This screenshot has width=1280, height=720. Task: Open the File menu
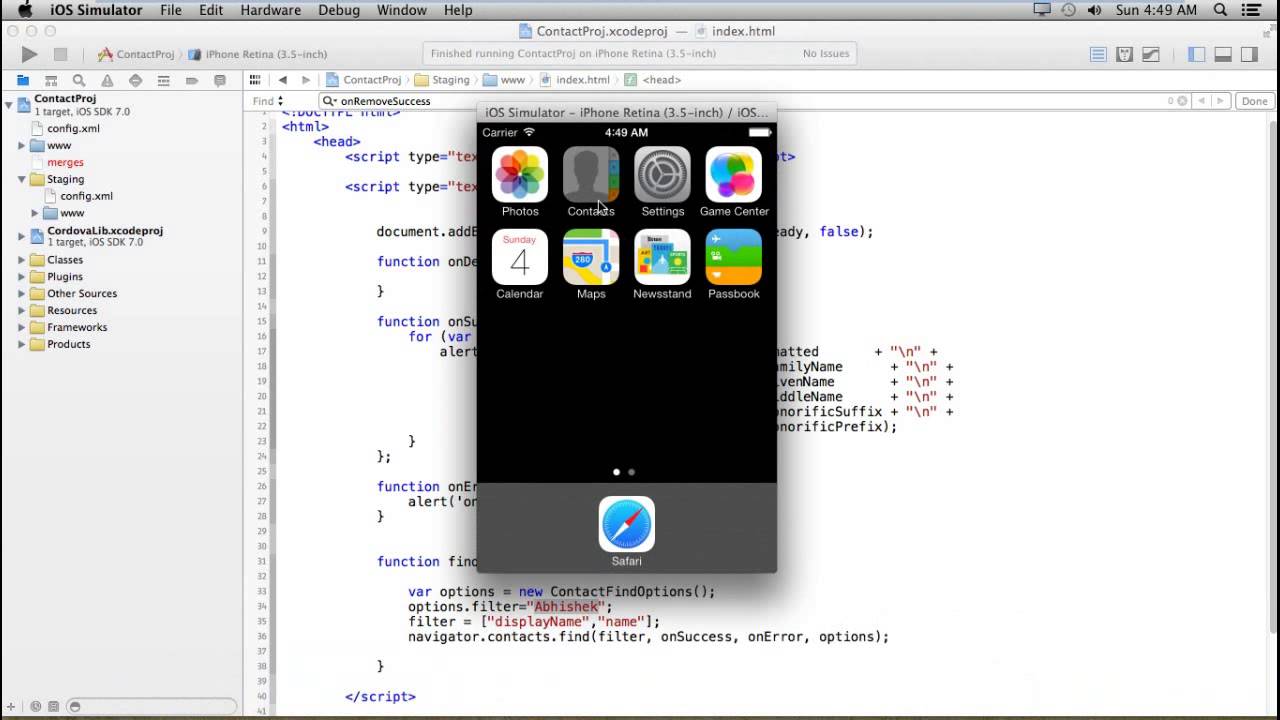(x=171, y=10)
